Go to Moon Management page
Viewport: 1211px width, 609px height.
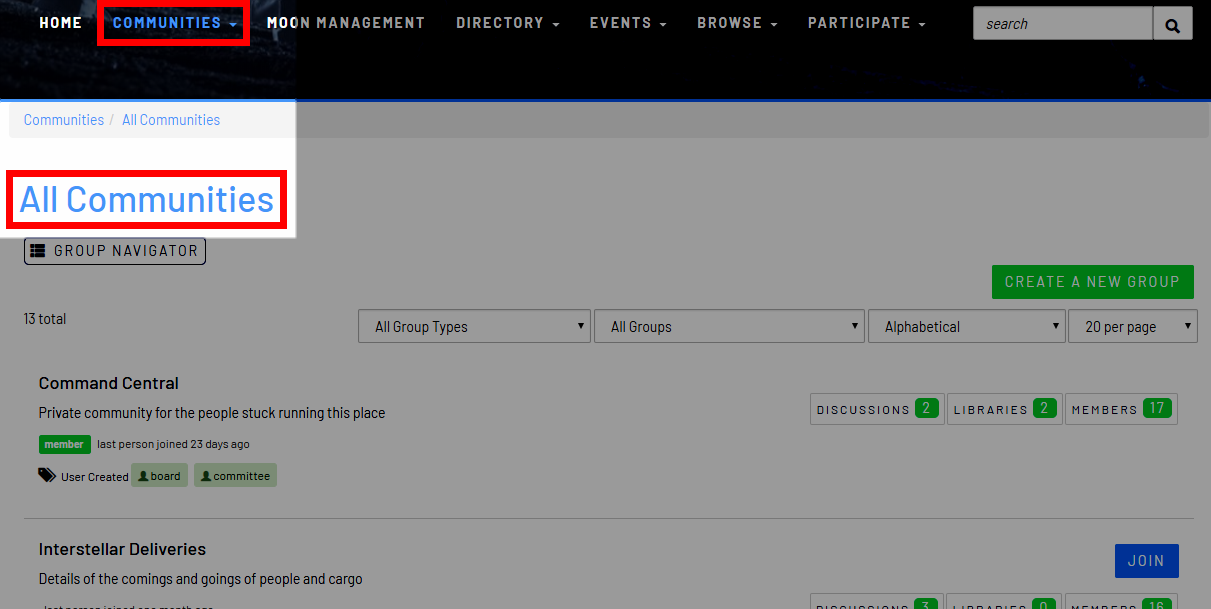[x=346, y=23]
